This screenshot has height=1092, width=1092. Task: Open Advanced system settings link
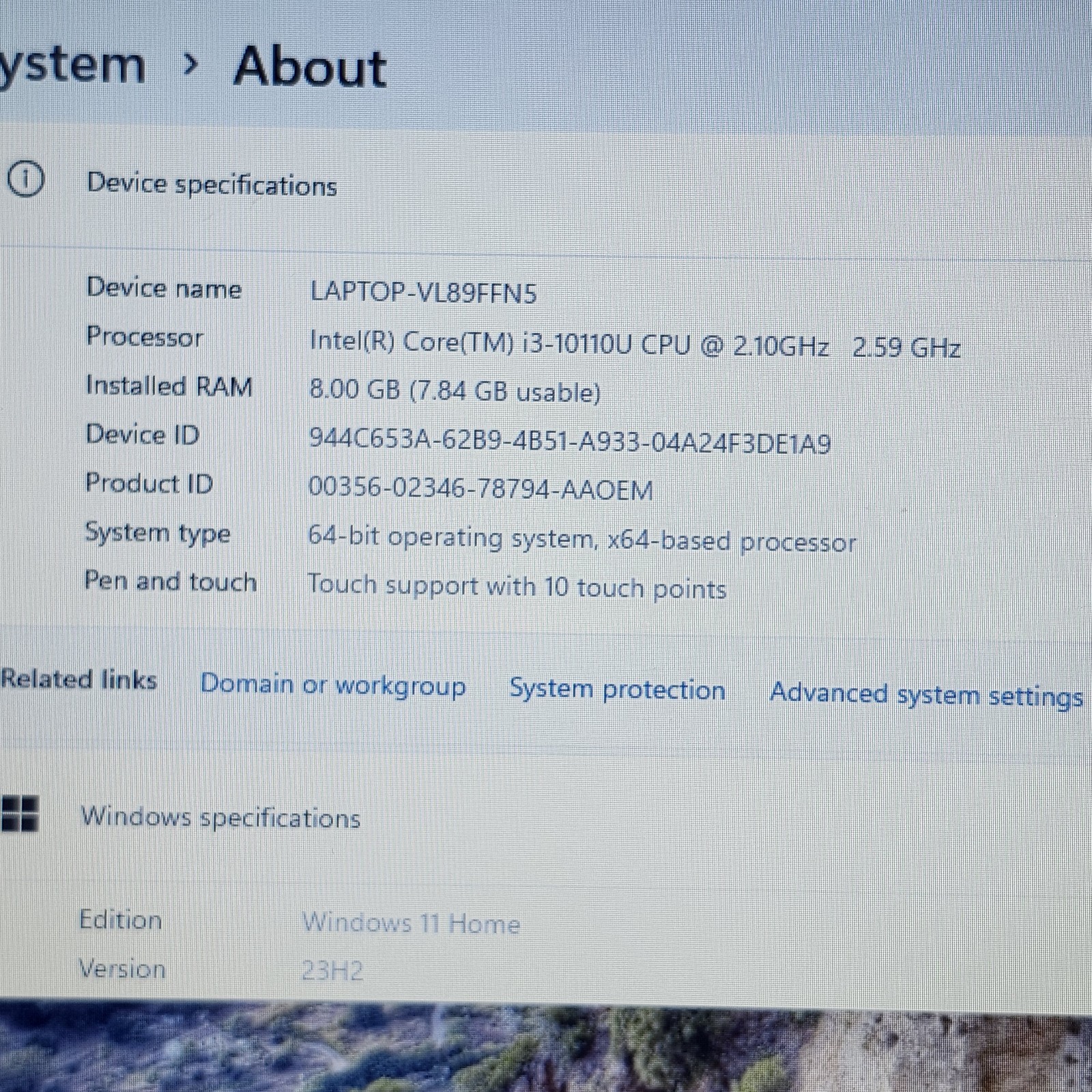926,695
